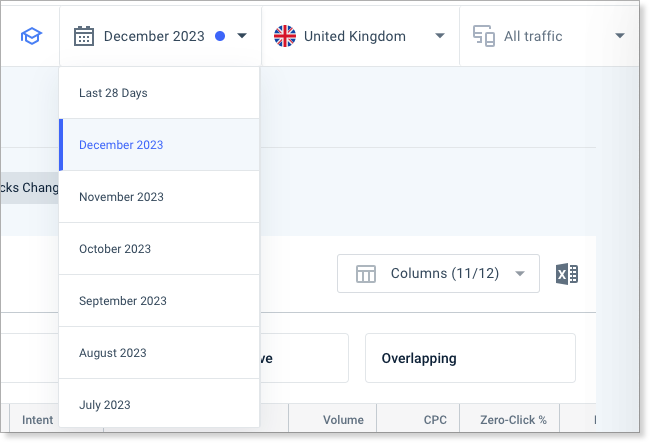
Task: Click the highlighted December 2023 option
Action: 159,145
